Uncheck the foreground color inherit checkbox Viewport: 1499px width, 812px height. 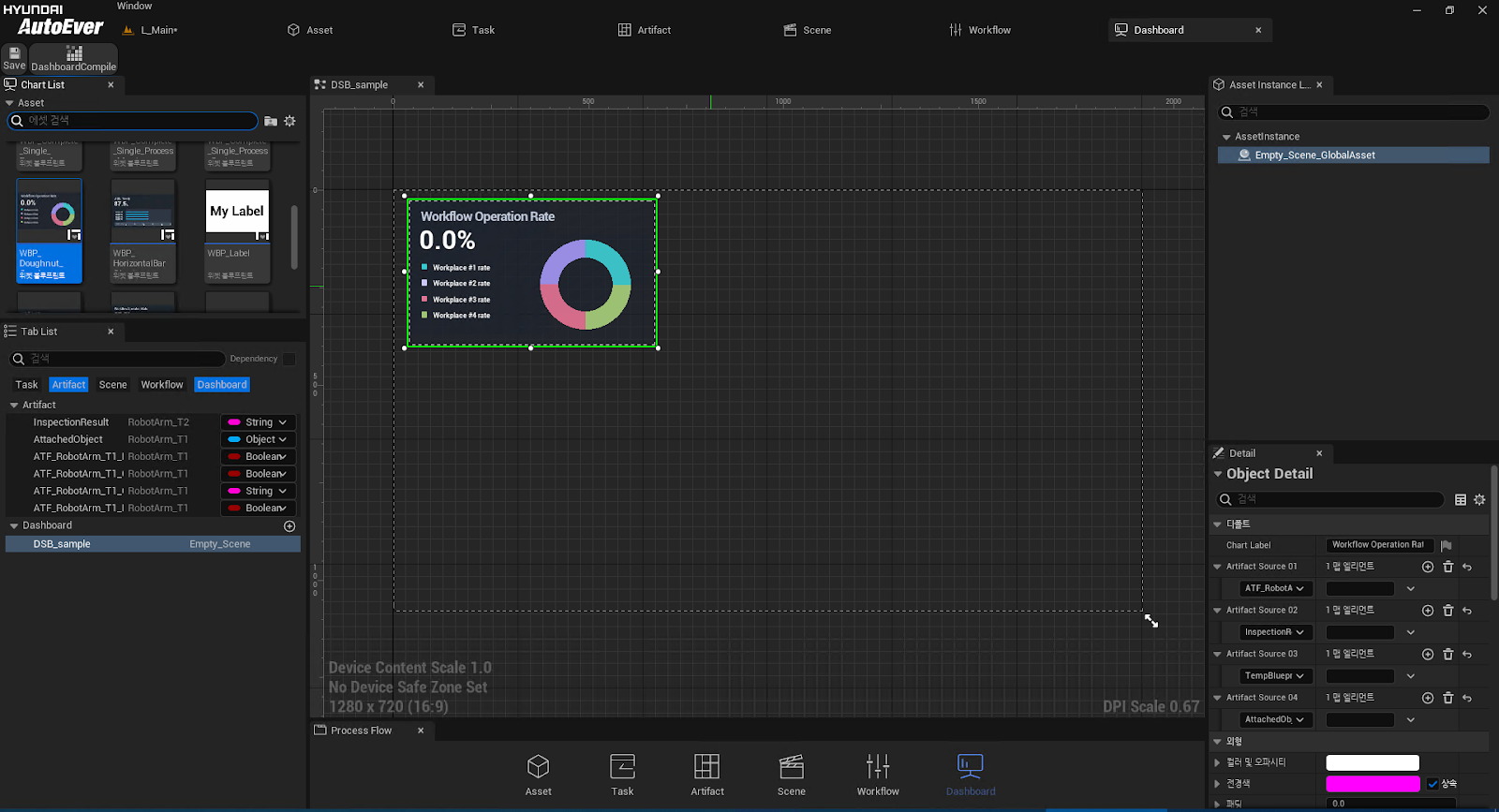click(1432, 784)
